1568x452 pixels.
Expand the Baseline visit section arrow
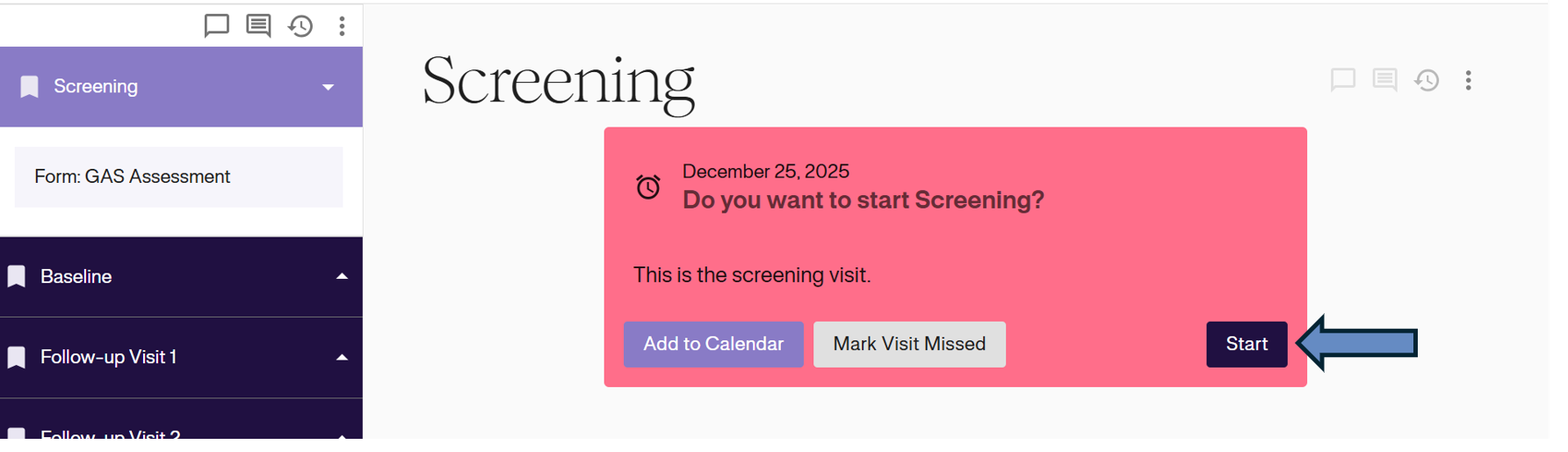[342, 277]
